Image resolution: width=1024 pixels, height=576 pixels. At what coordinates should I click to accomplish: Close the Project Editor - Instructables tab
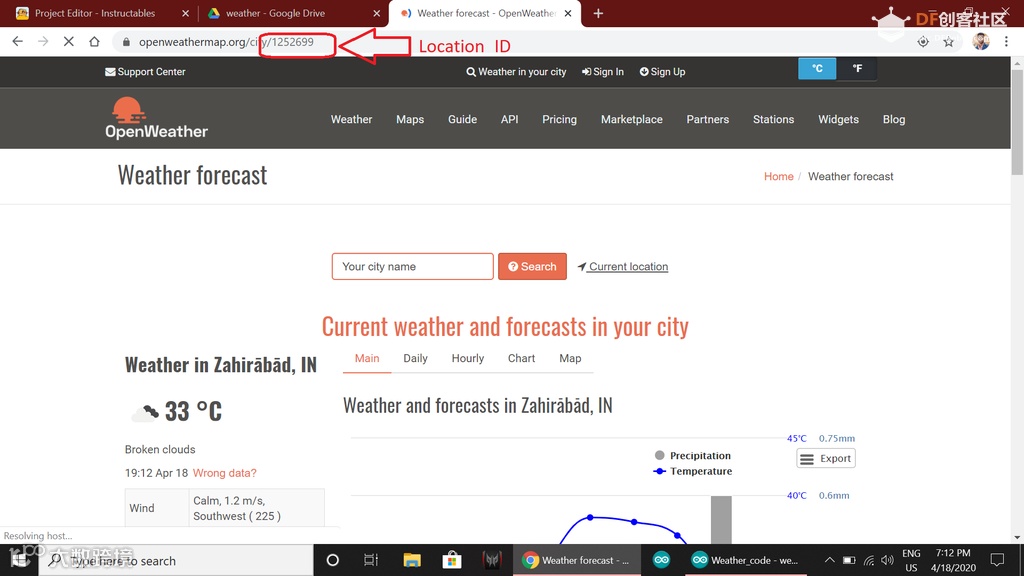[x=185, y=13]
